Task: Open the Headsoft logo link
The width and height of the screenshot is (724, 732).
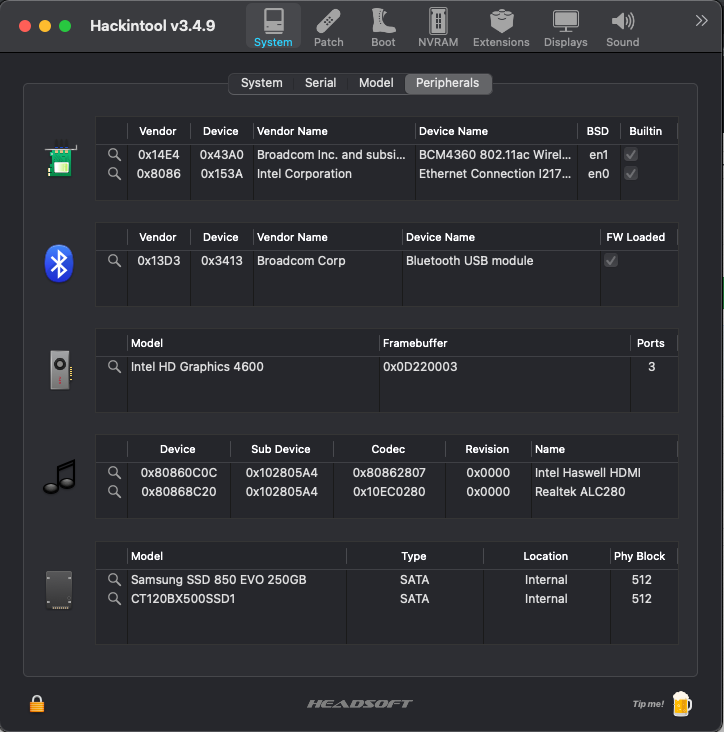Action: (x=360, y=704)
